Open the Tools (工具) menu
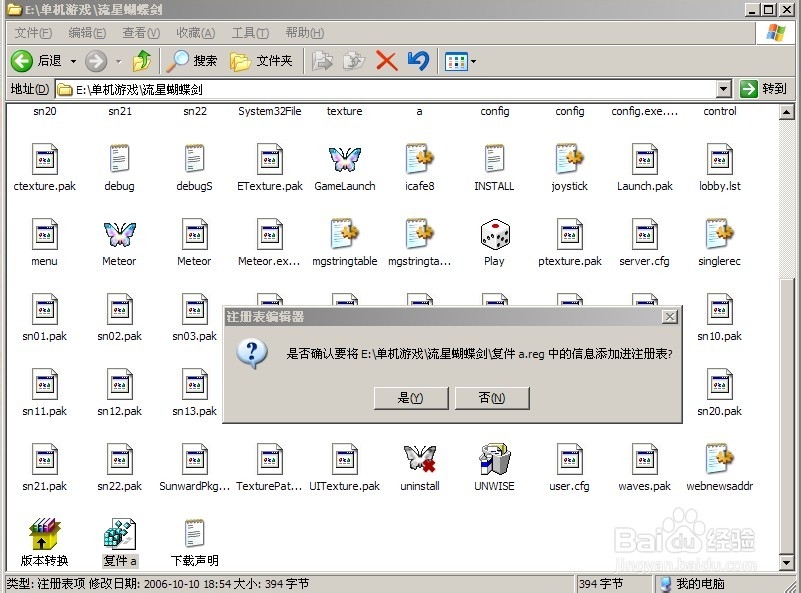This screenshot has height=593, width=801. pos(250,33)
